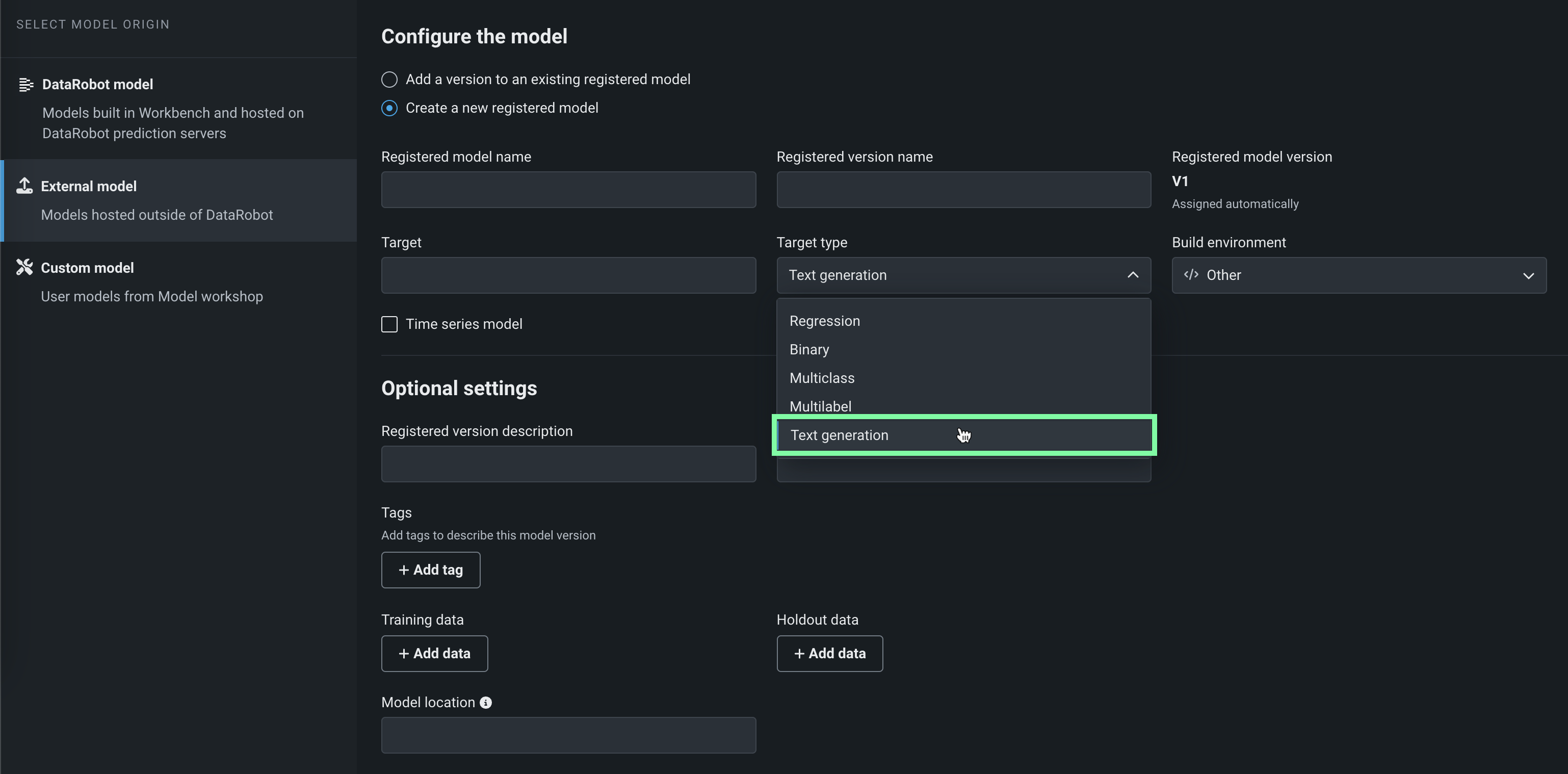Select 'Add a version to existing registered model'
This screenshot has height=774, width=1568.
tap(389, 80)
